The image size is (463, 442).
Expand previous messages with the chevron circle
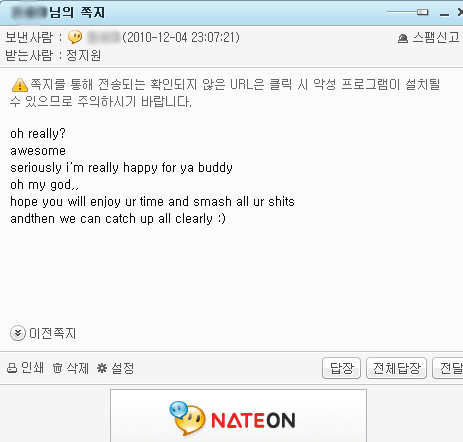click(18, 333)
